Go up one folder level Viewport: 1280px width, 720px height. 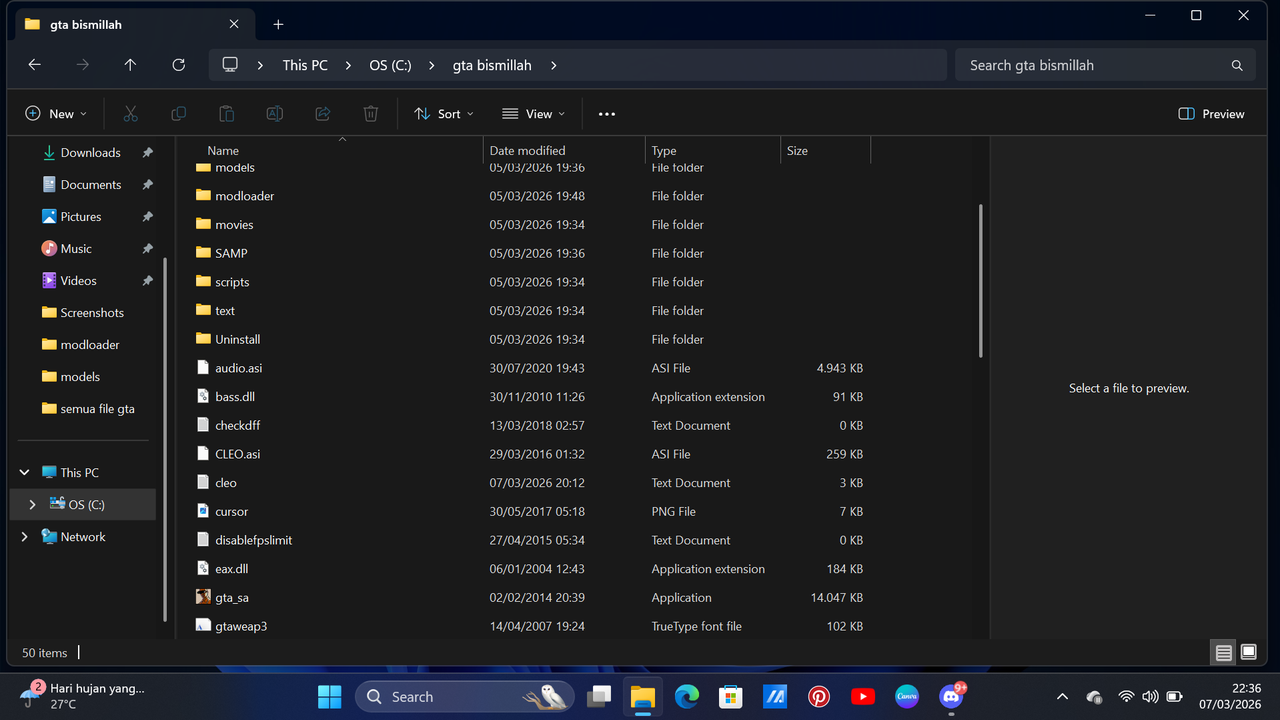(x=130, y=65)
